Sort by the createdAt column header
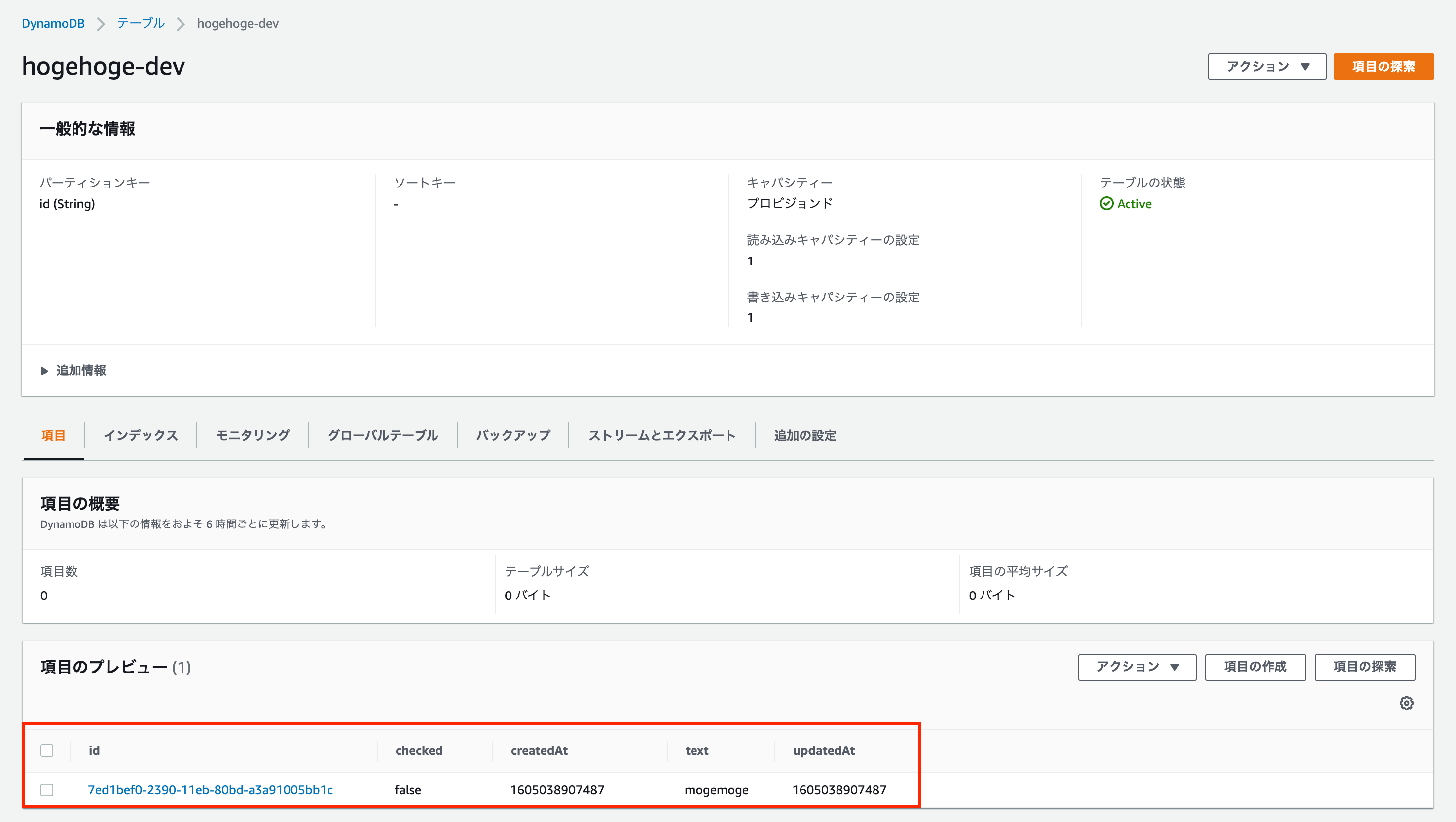 tap(539, 750)
